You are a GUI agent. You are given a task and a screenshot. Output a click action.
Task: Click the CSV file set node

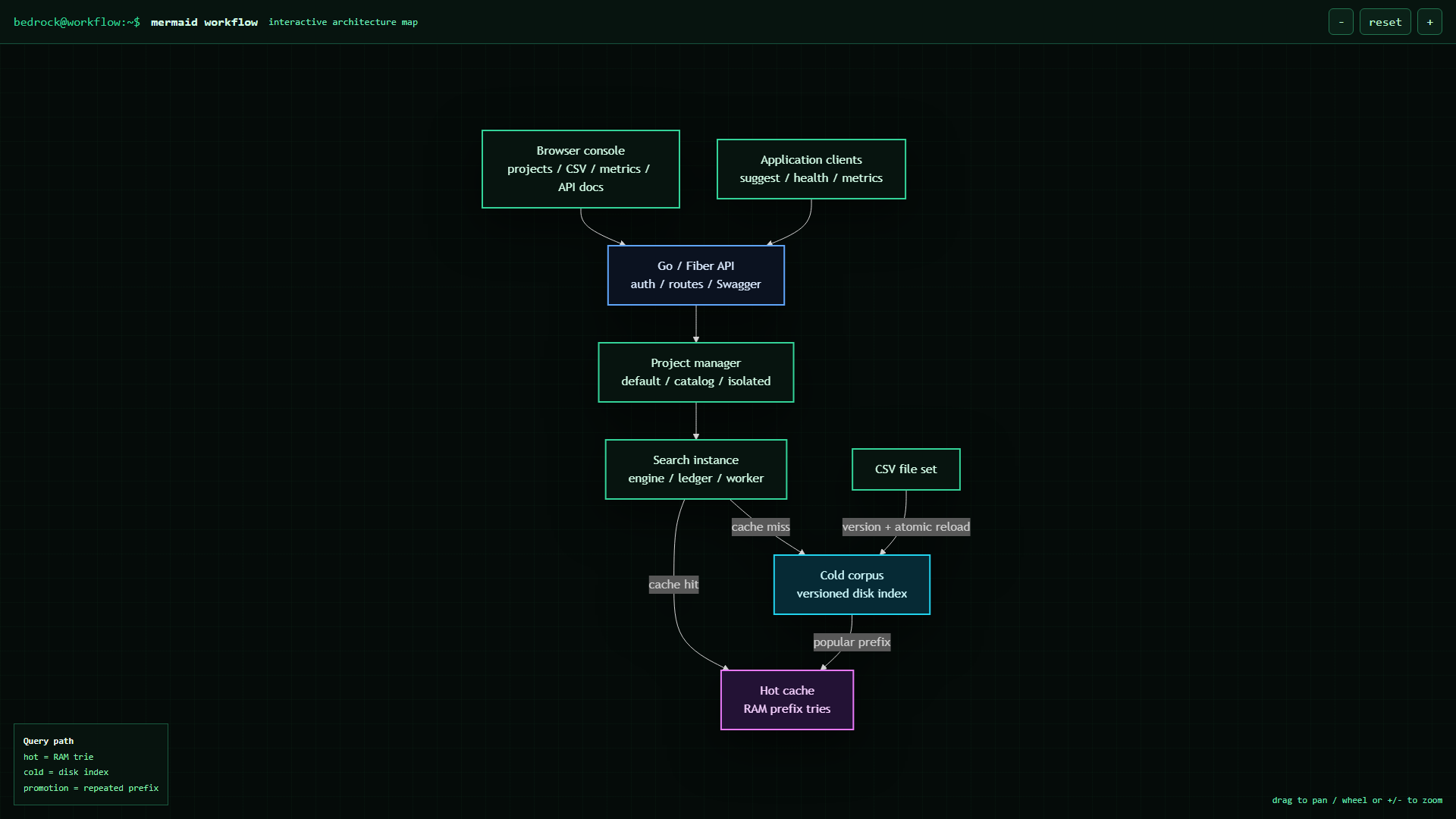pos(906,469)
